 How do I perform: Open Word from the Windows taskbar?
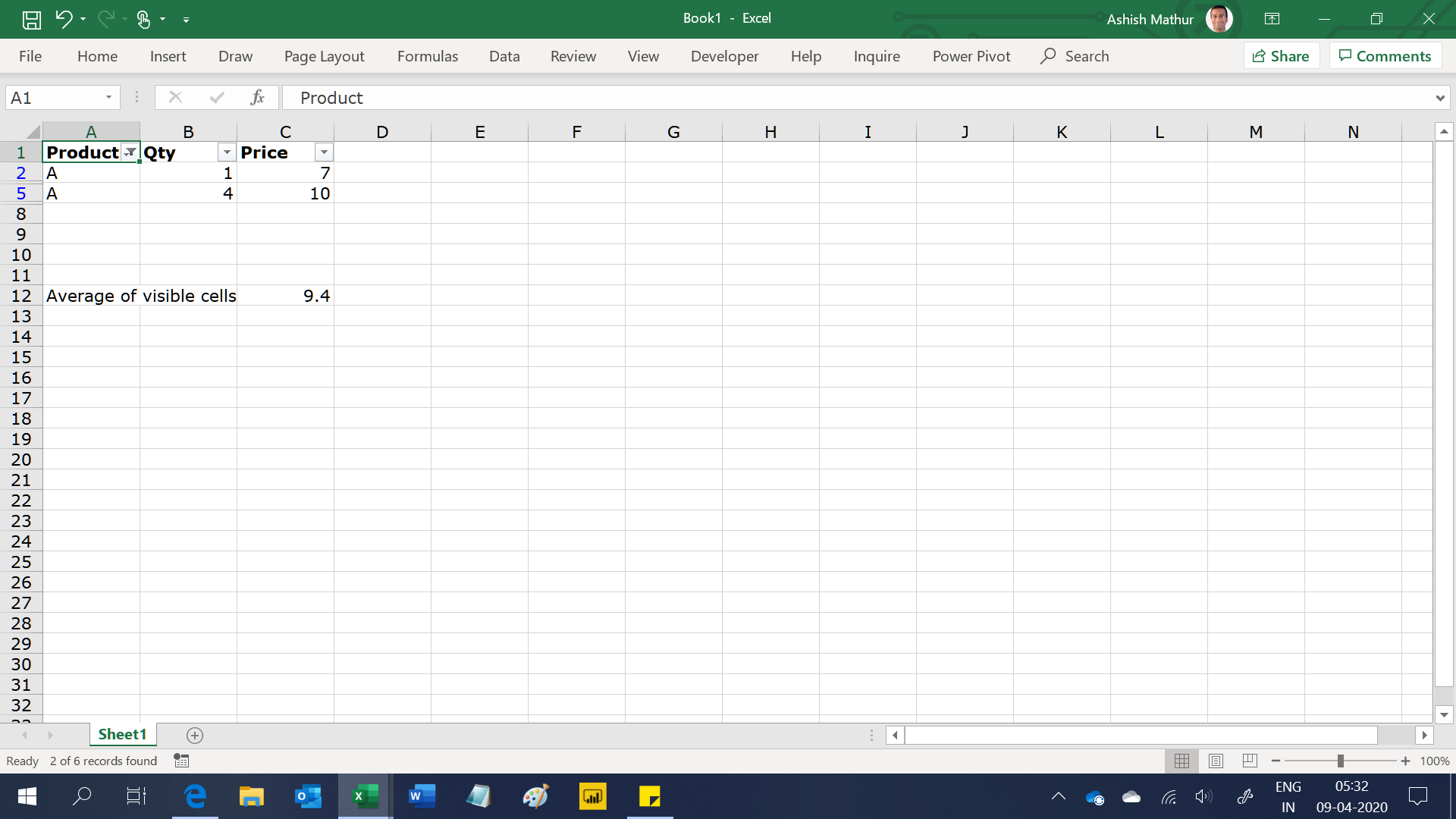click(422, 796)
